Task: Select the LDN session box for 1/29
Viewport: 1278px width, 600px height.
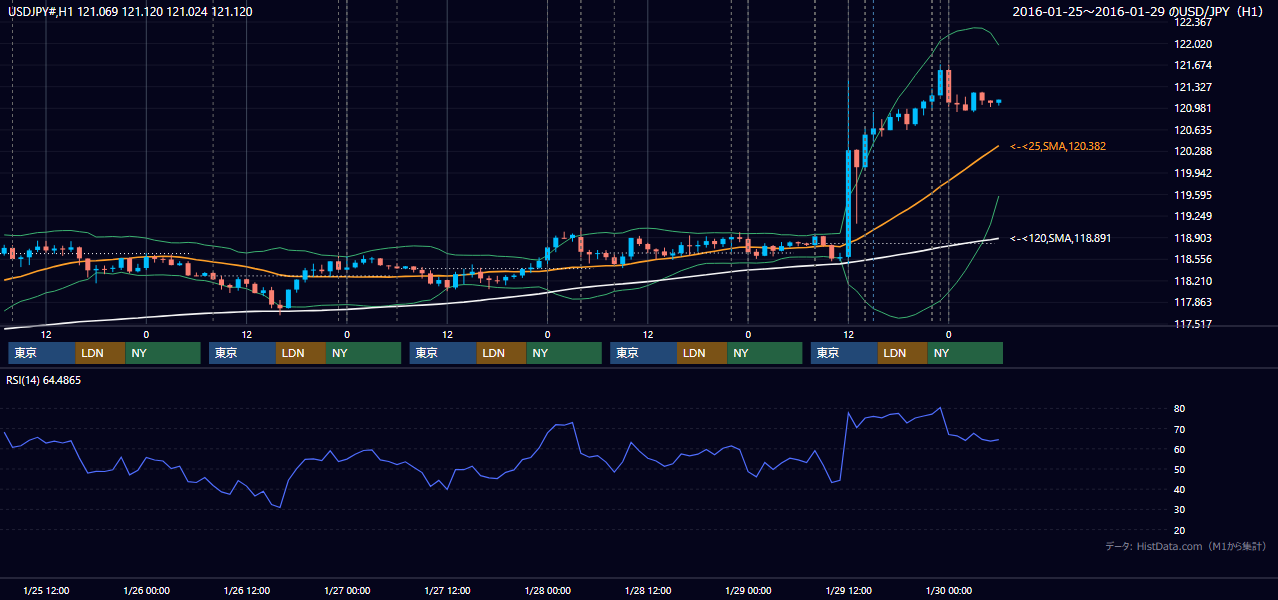Action: point(903,353)
